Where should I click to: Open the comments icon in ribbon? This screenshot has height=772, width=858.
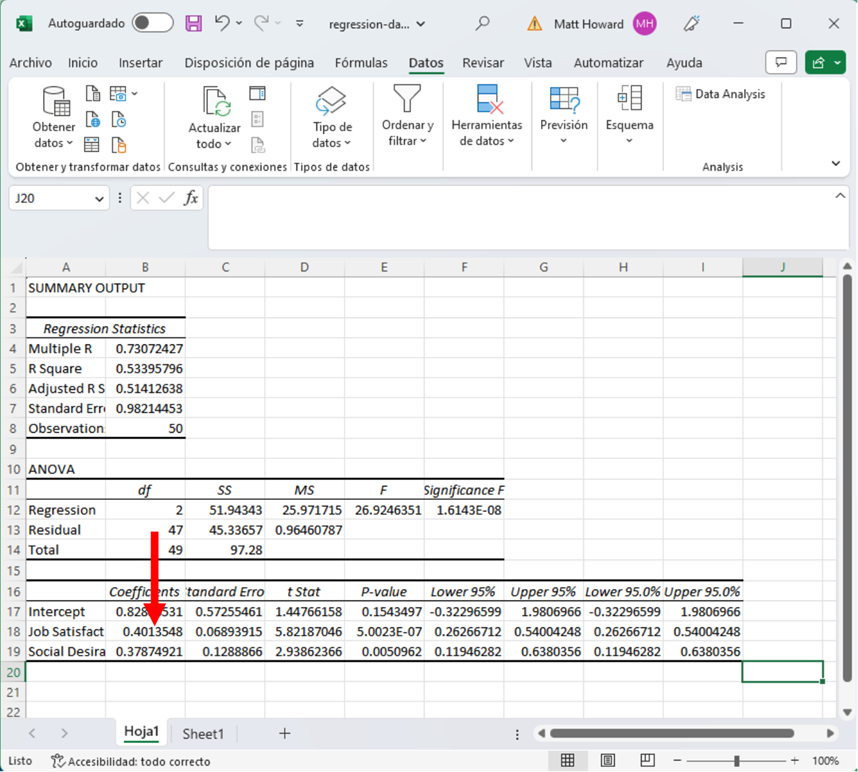click(781, 63)
